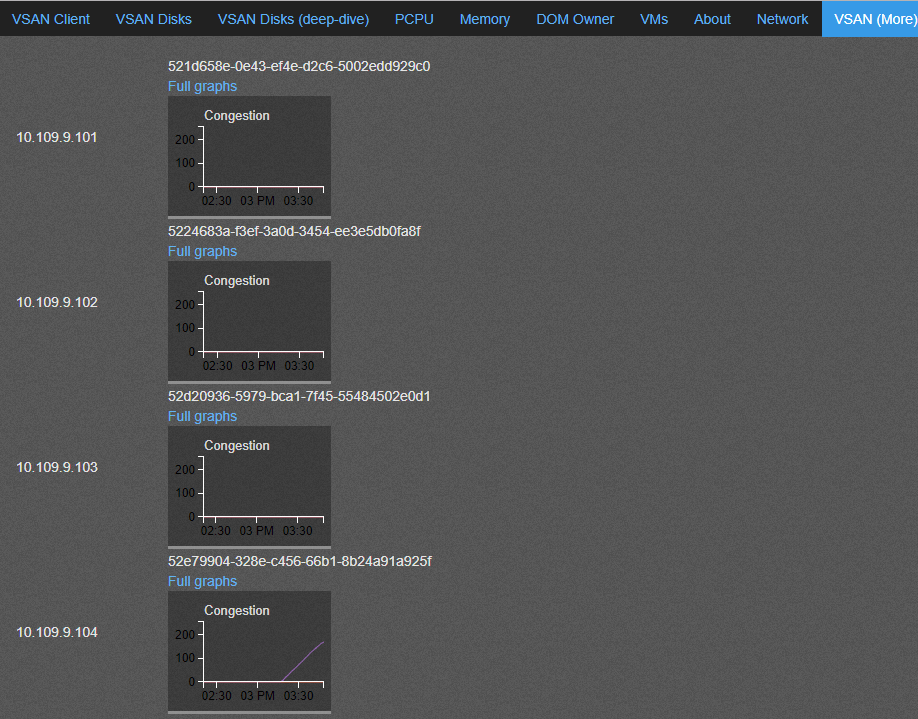Open the DOM Owner tab
Image resolution: width=918 pixels, height=719 pixels.
pos(575,19)
